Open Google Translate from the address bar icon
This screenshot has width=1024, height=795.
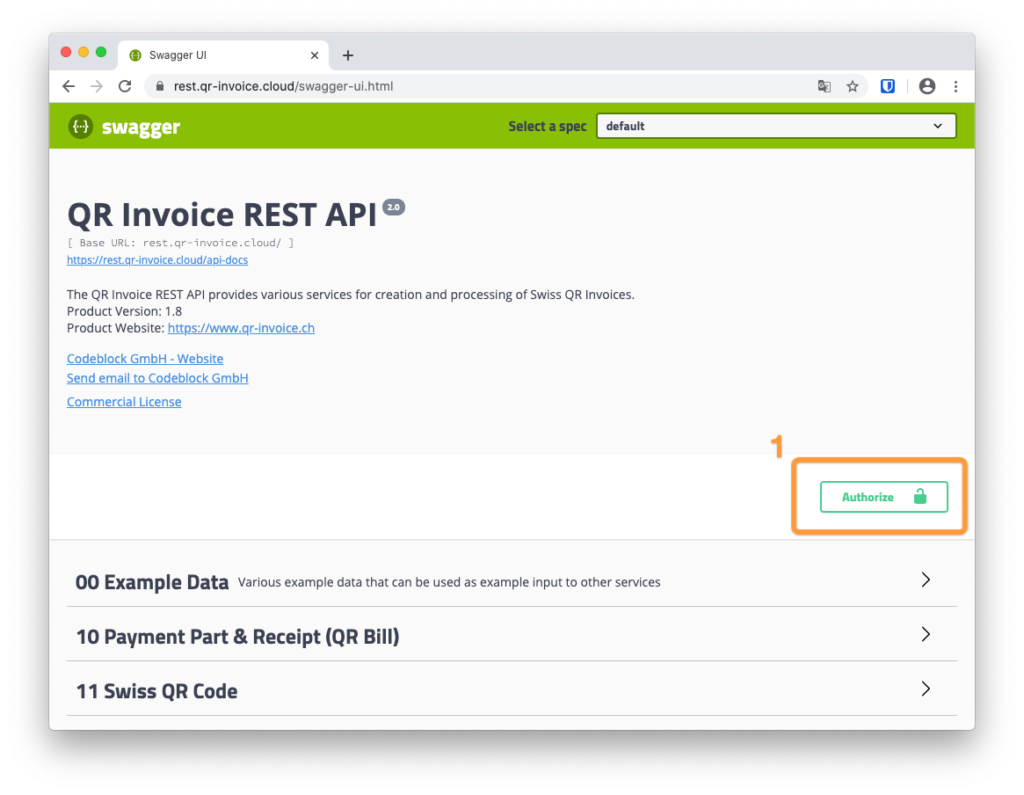point(824,87)
